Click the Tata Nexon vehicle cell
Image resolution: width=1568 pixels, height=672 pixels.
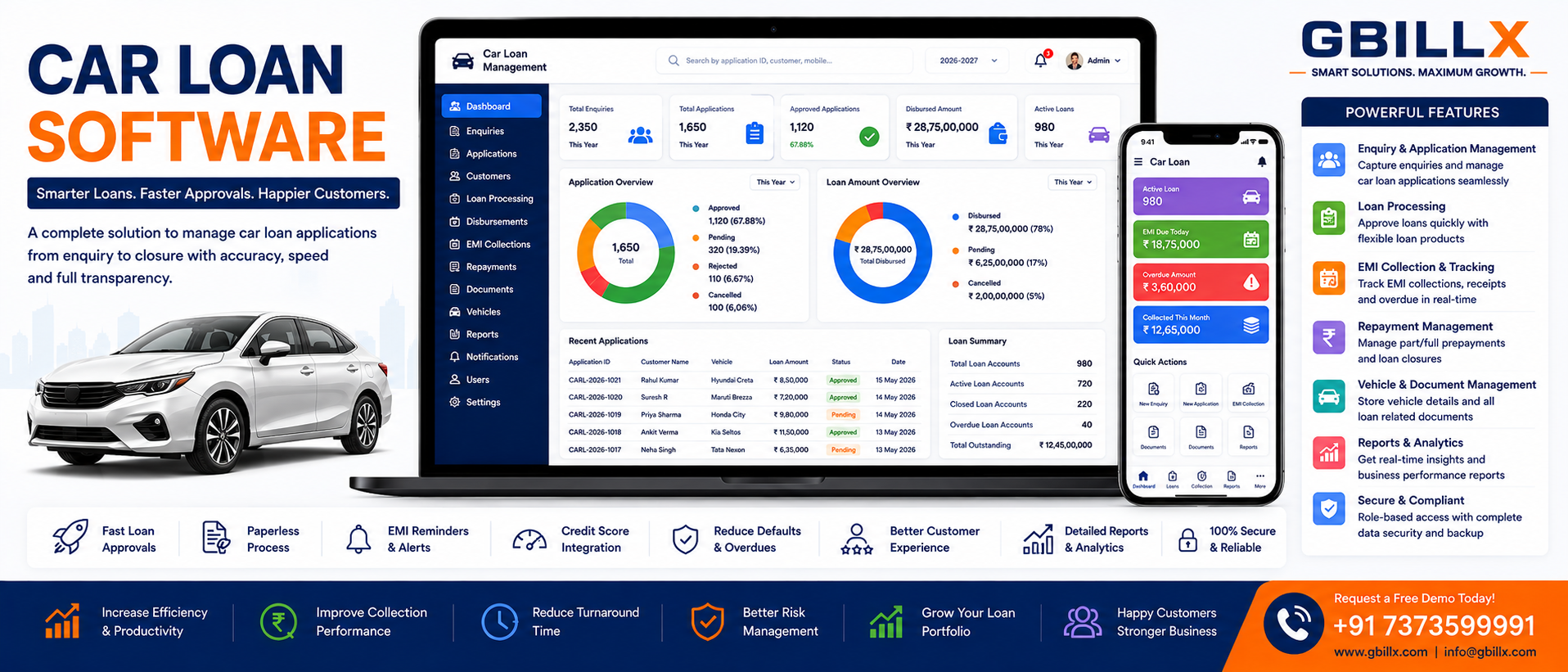pos(728,450)
